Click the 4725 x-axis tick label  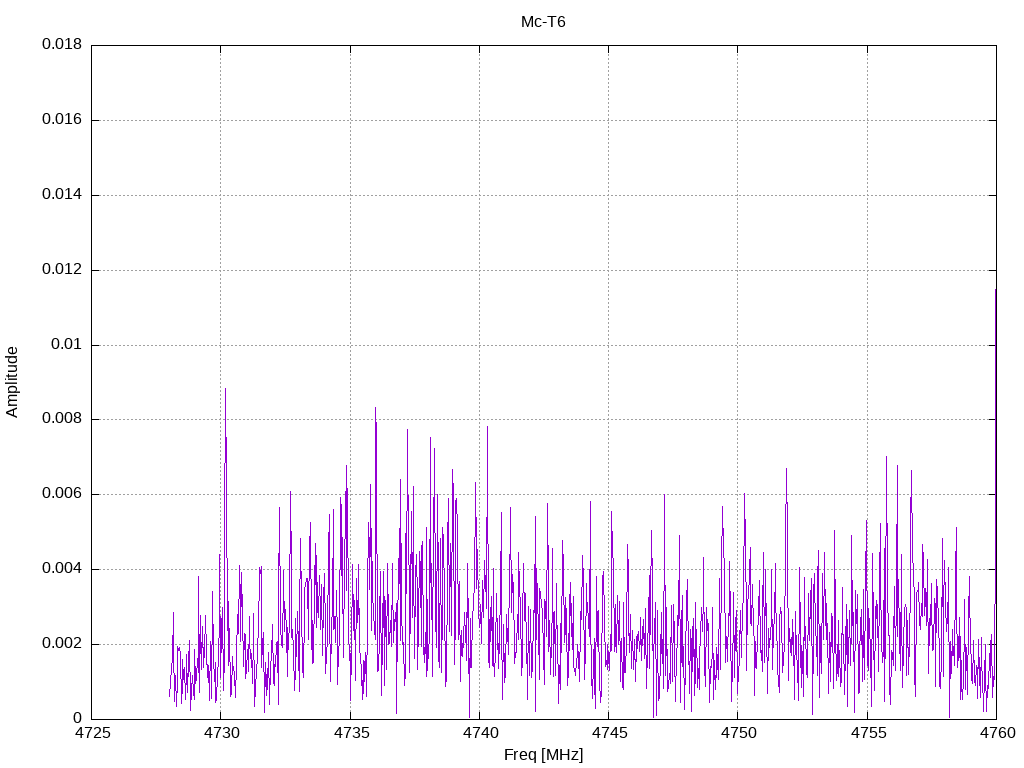pyautogui.click(x=91, y=733)
